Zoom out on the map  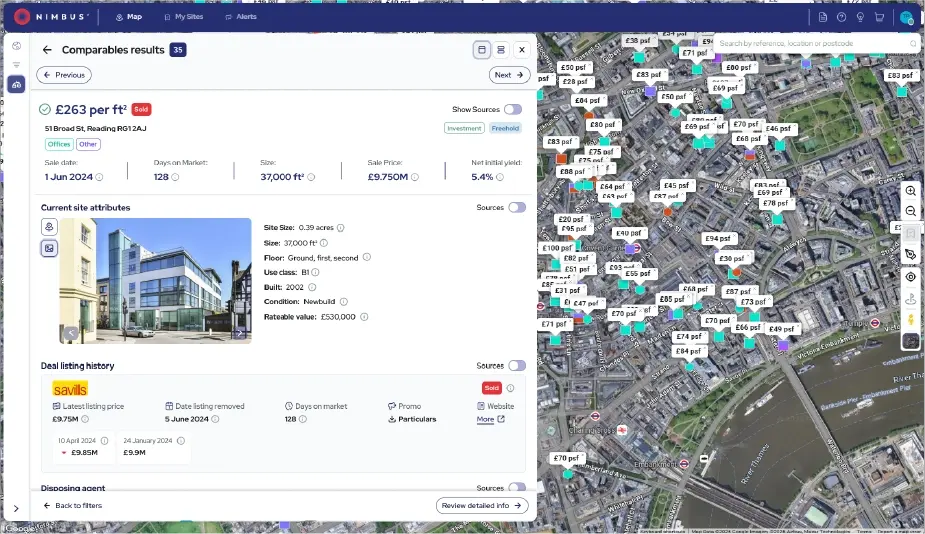(x=910, y=211)
